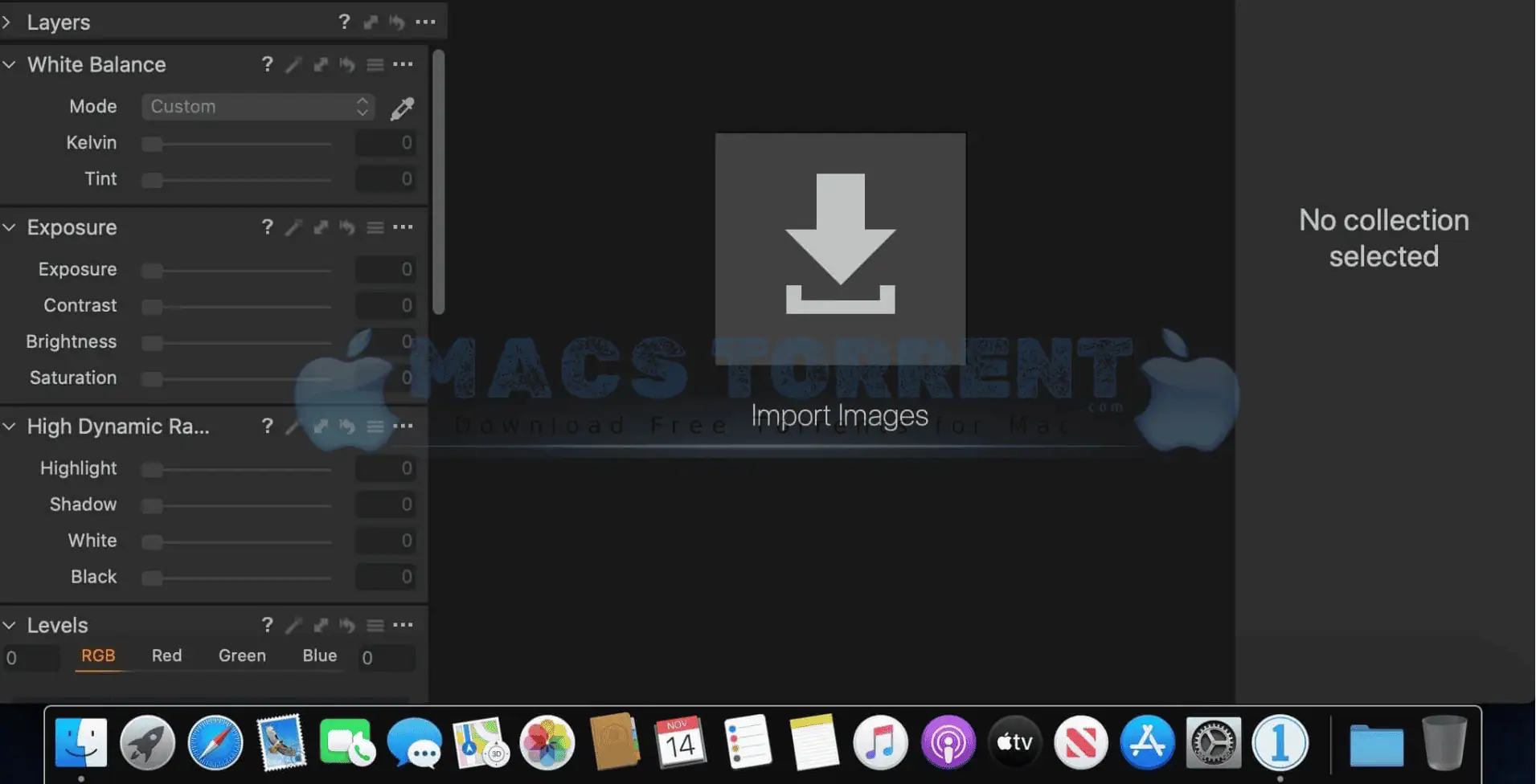Click the tool panel vertical scrollbar

pos(438,182)
